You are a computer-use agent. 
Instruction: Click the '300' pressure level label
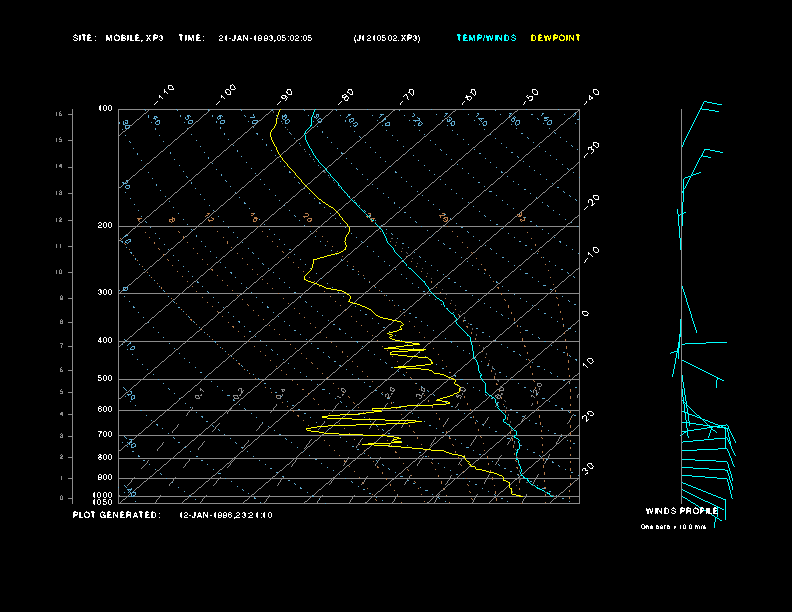105,292
